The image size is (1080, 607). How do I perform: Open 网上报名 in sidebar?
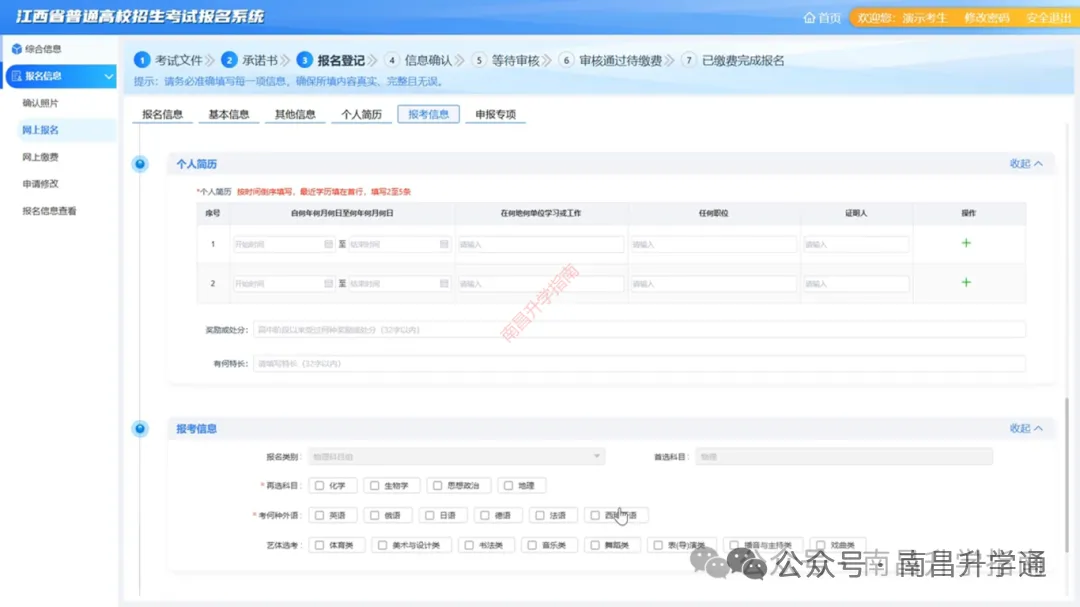coord(41,130)
